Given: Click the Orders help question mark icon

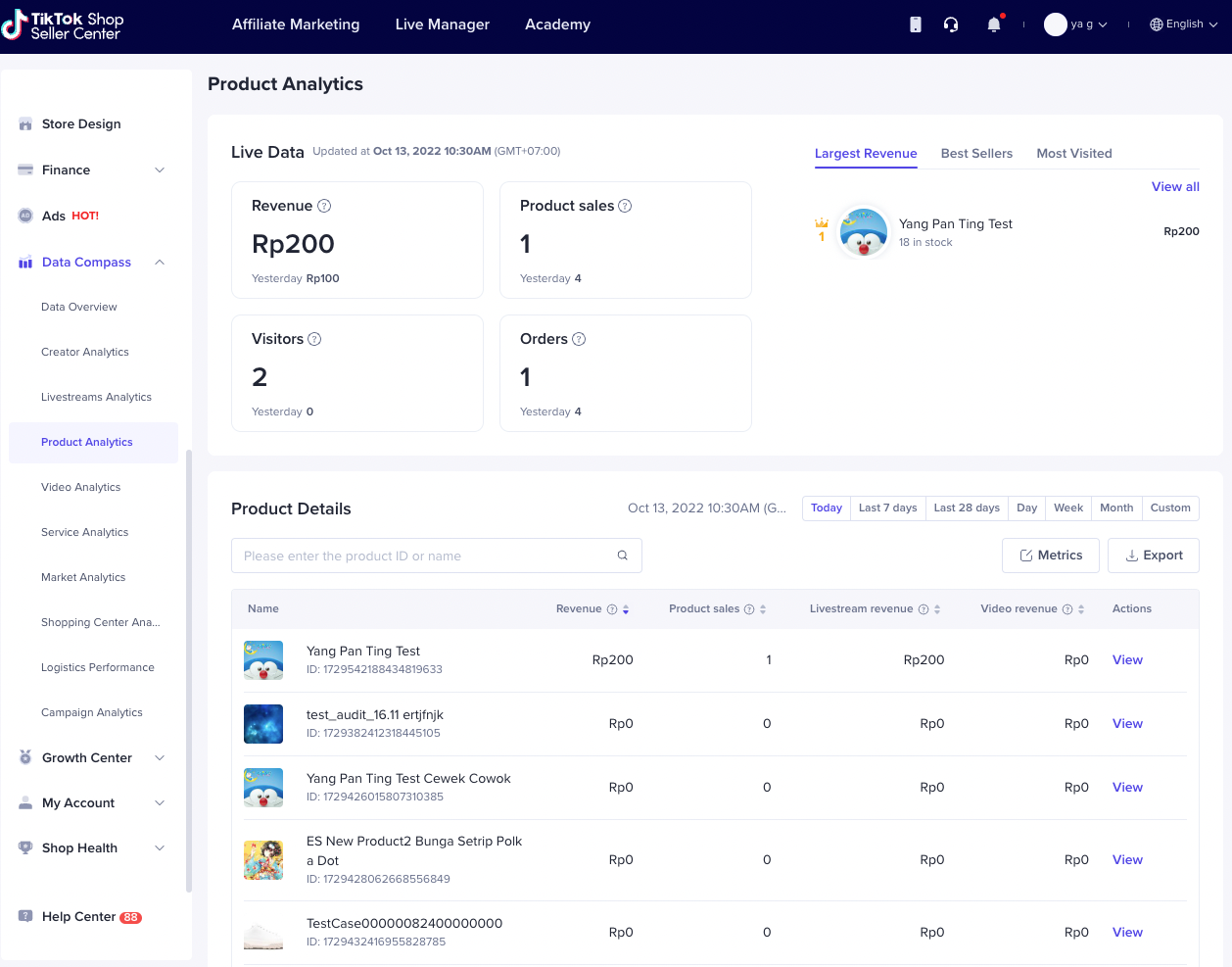Looking at the screenshot, I should [x=579, y=339].
